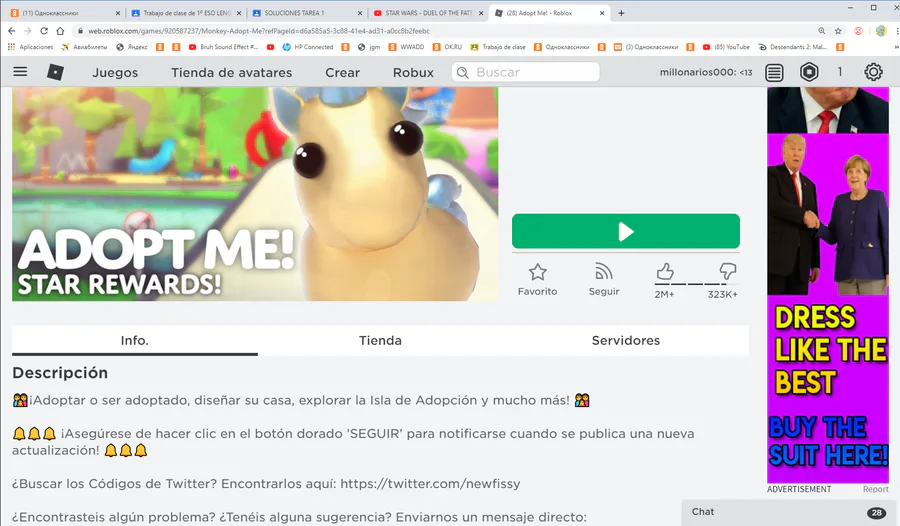Bookmark this page with the star

(838, 31)
